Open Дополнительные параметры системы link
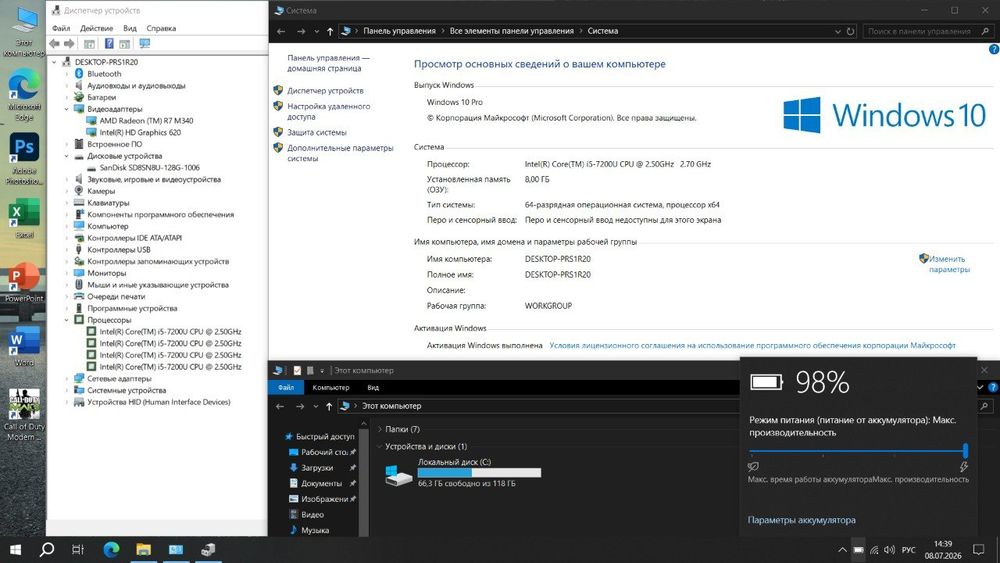Screen dimensions: 1000x563 coord(340,153)
